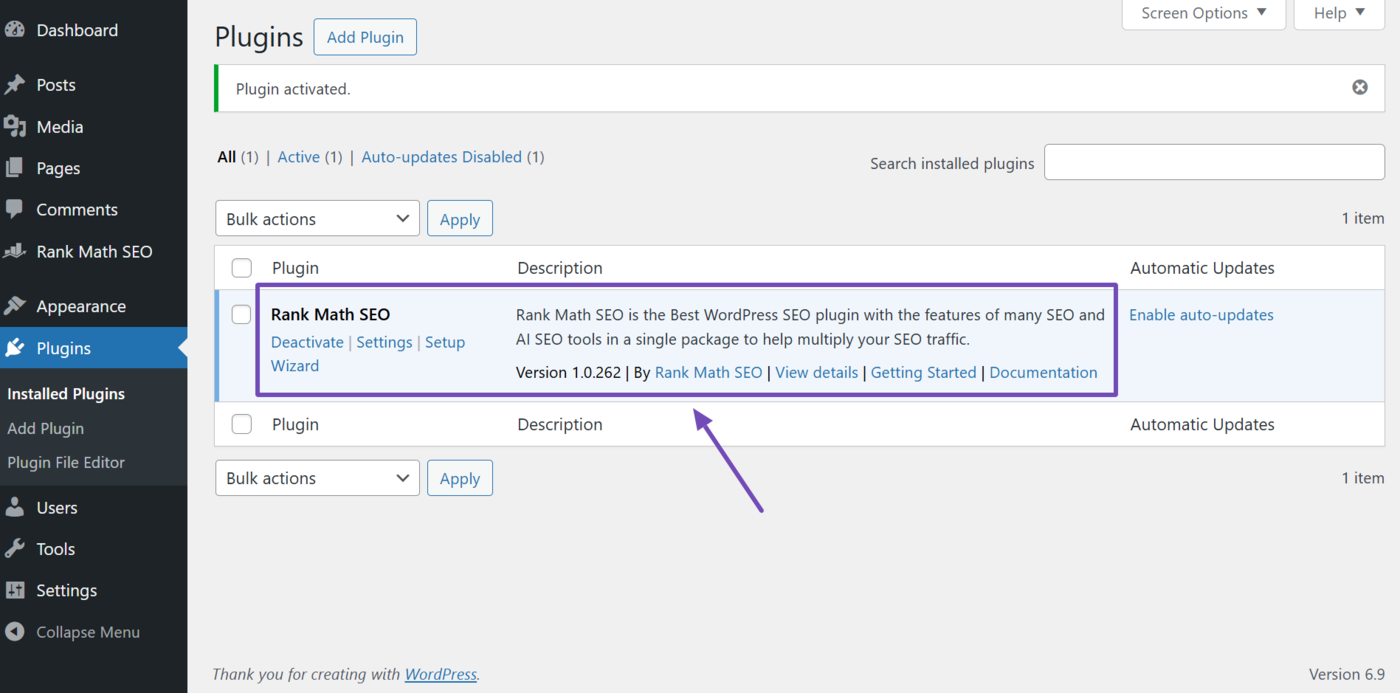This screenshot has height=693, width=1400.
Task: Filter by Auto-updates Disabled
Action: tap(442, 157)
